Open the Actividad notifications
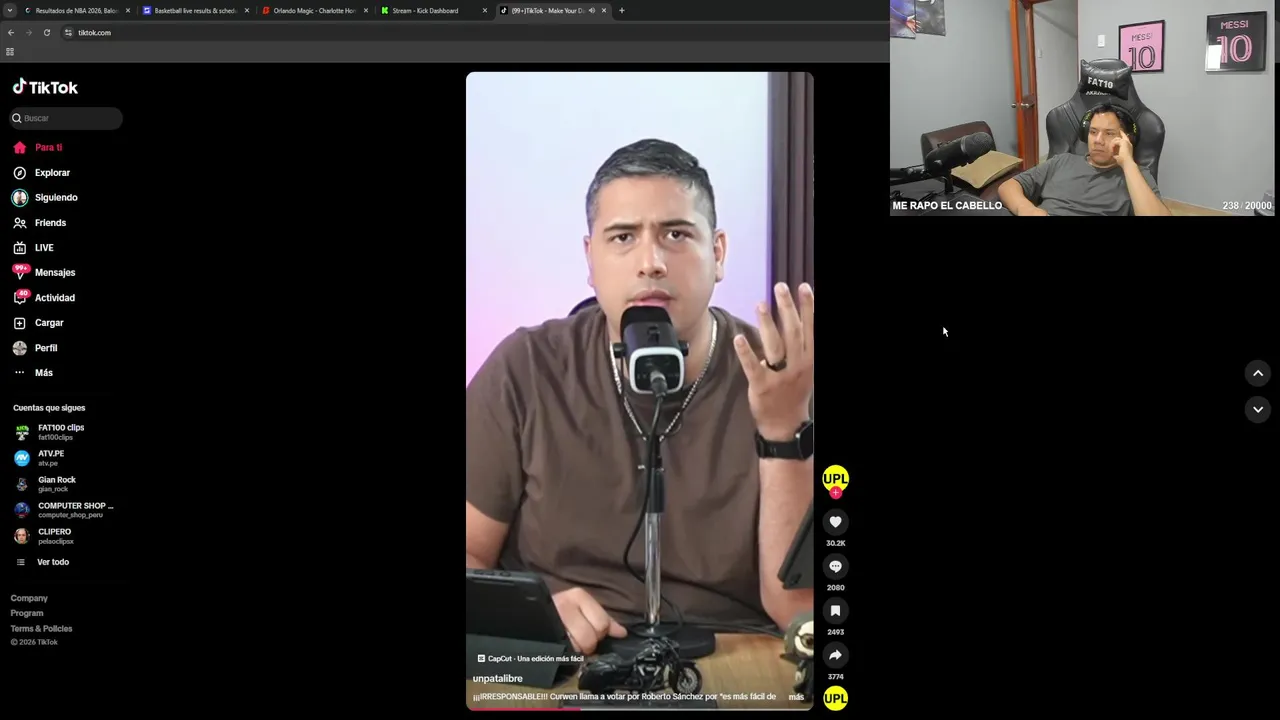Image resolution: width=1280 pixels, height=720 pixels. (x=55, y=298)
